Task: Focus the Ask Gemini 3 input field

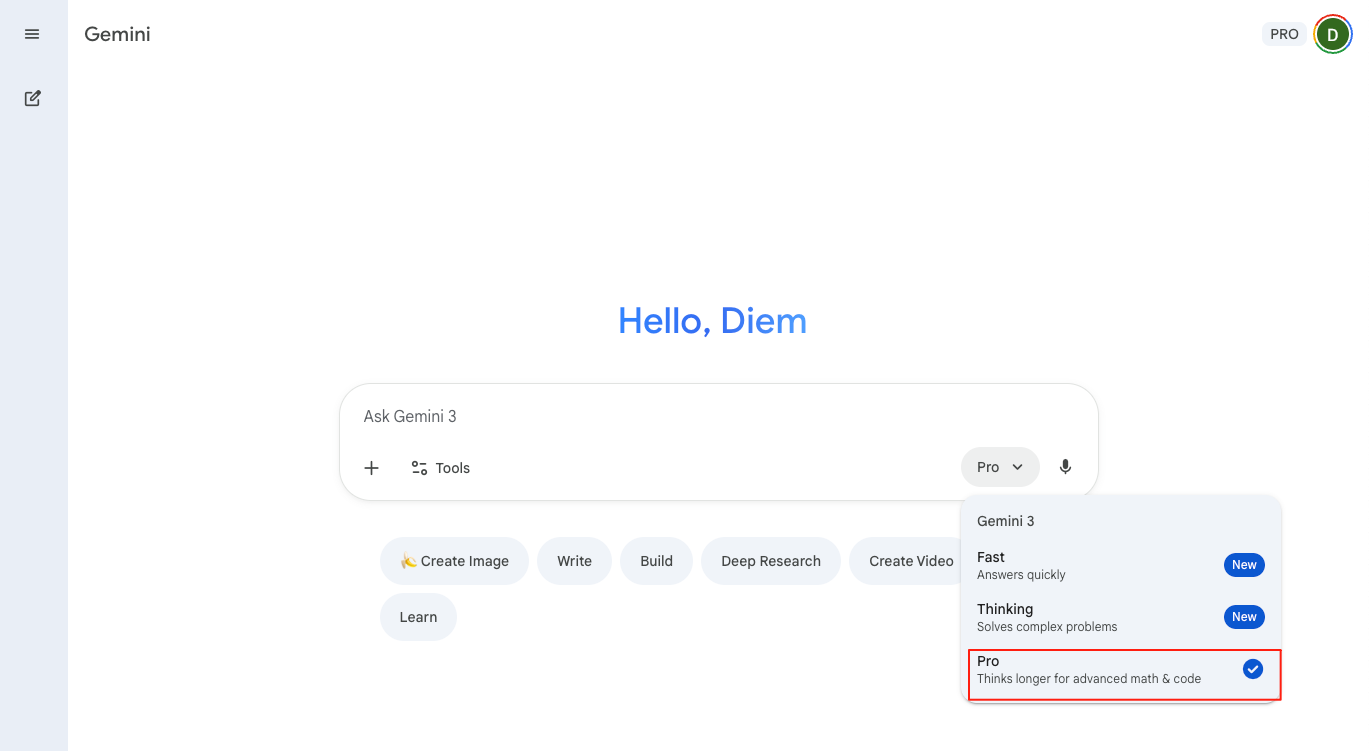Action: click(x=700, y=416)
